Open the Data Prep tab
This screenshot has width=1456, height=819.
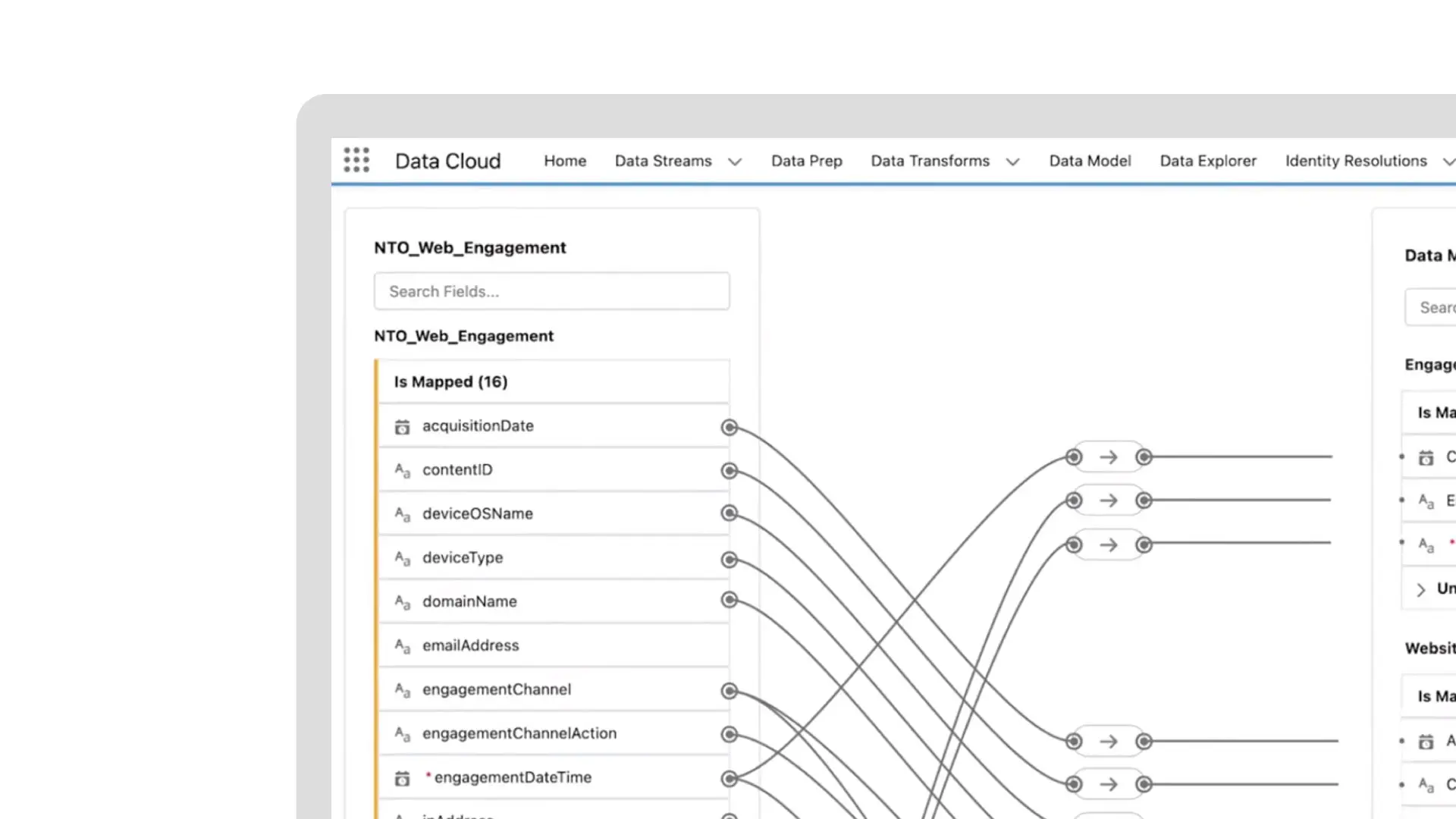[807, 161]
